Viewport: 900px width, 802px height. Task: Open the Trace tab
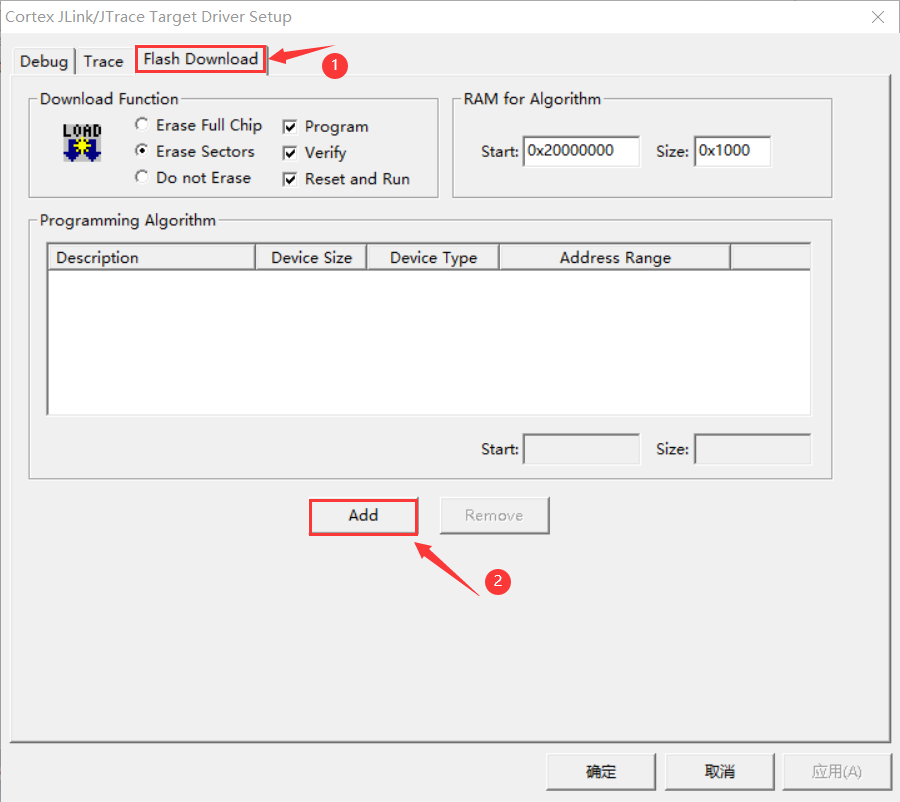point(103,61)
